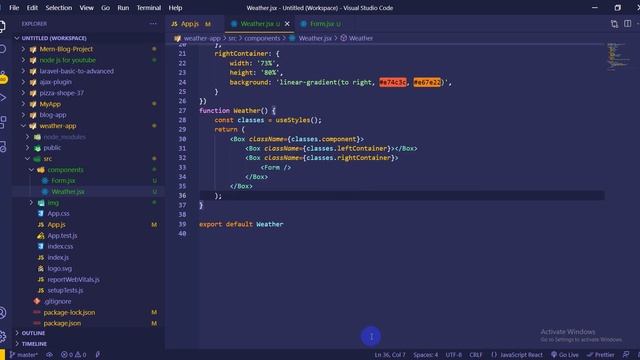Screen dimensions: 640x360
Task: Click Ln 36, Col 7 position indicator
Action: [x=390, y=355]
